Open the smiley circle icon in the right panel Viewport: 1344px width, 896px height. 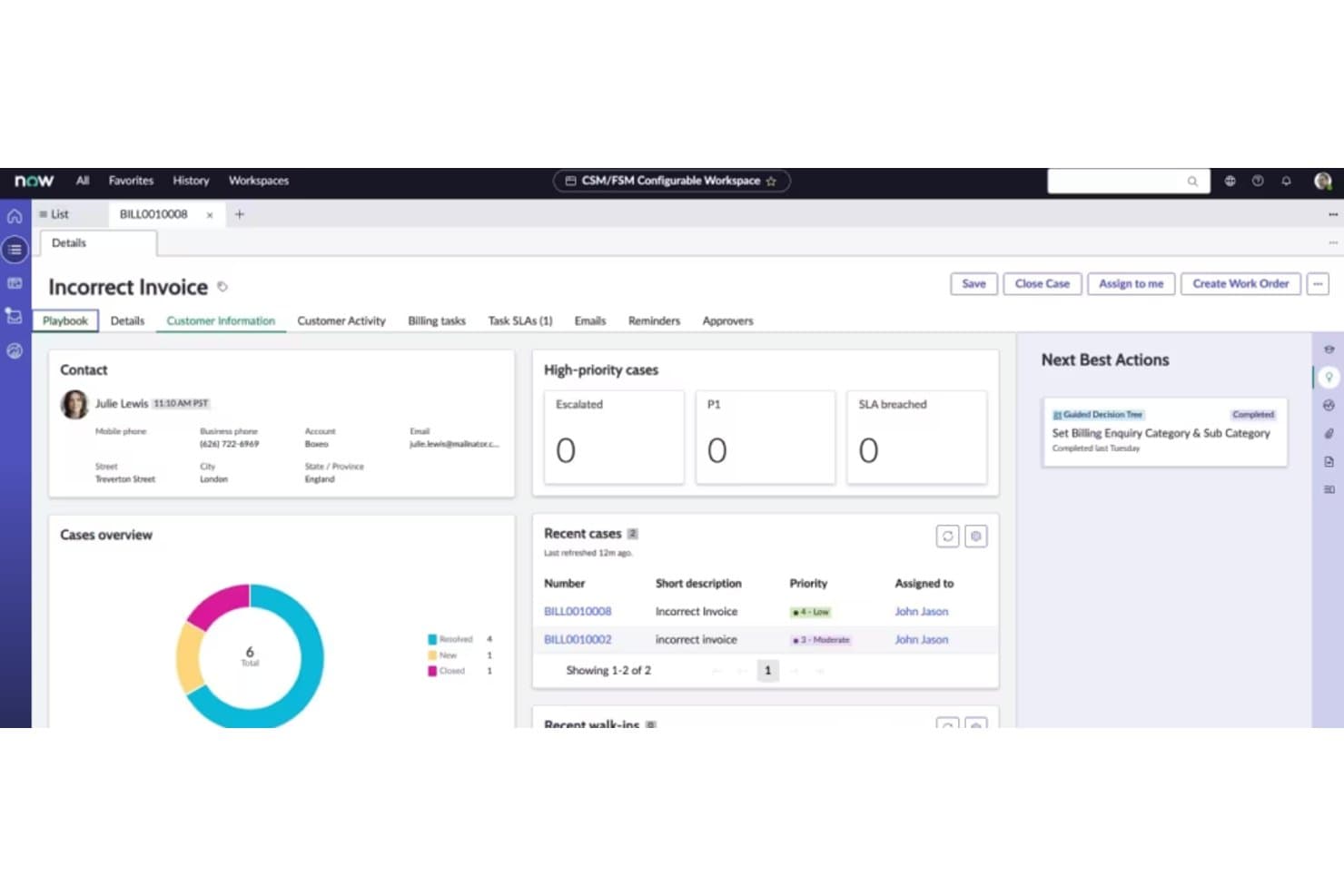pyautogui.click(x=1329, y=405)
